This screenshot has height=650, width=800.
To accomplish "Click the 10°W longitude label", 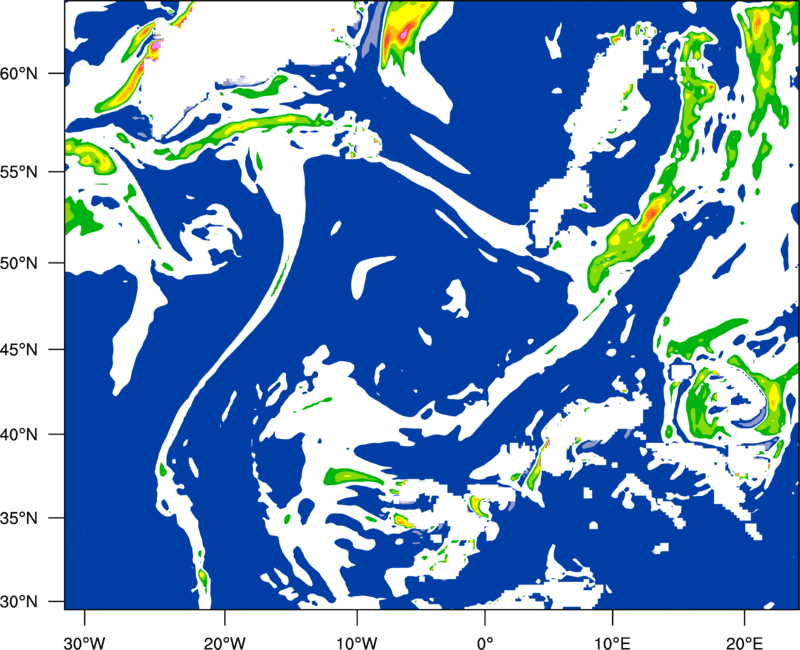I will (x=356, y=643).
